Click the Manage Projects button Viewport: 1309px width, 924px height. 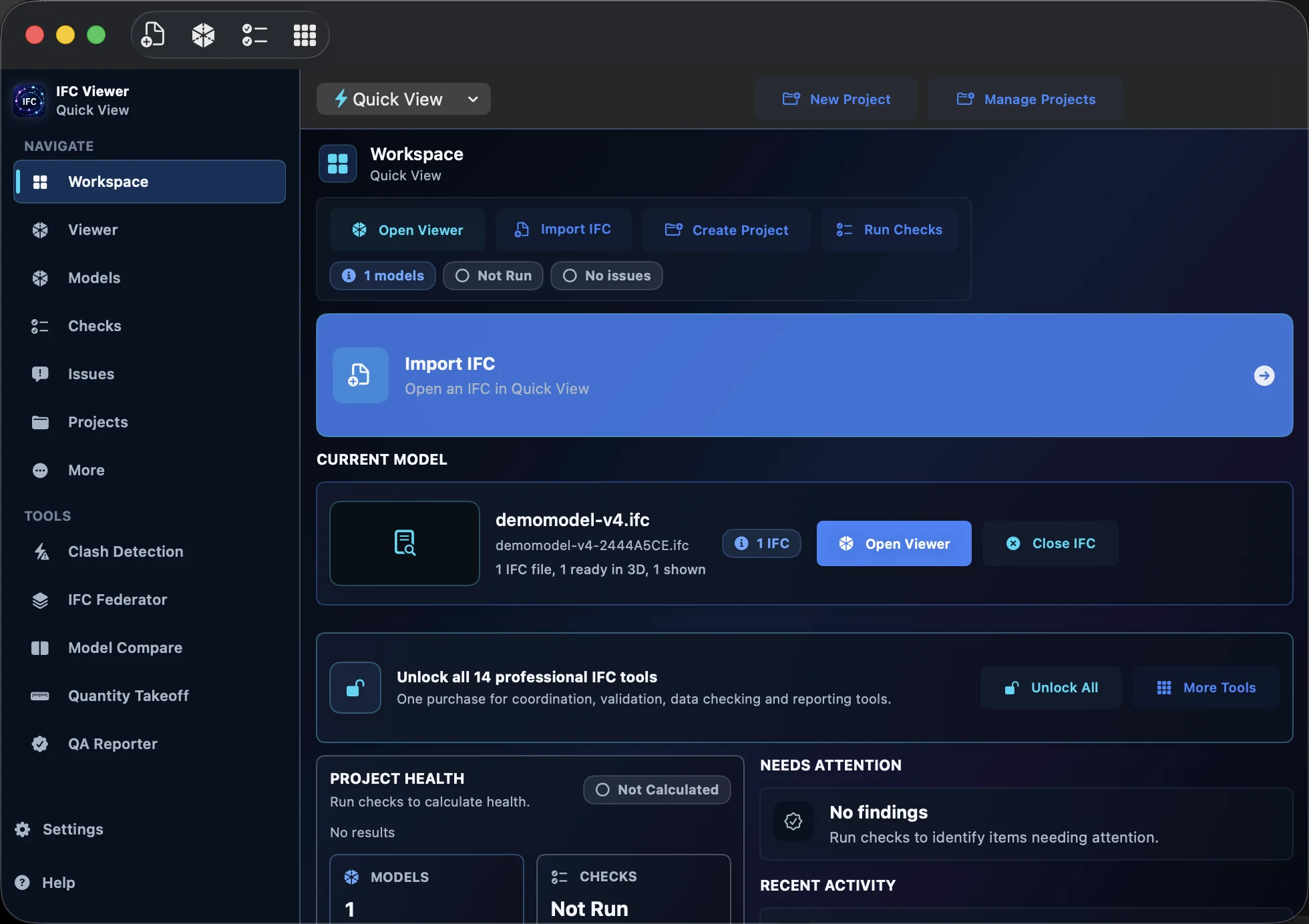(x=1026, y=99)
